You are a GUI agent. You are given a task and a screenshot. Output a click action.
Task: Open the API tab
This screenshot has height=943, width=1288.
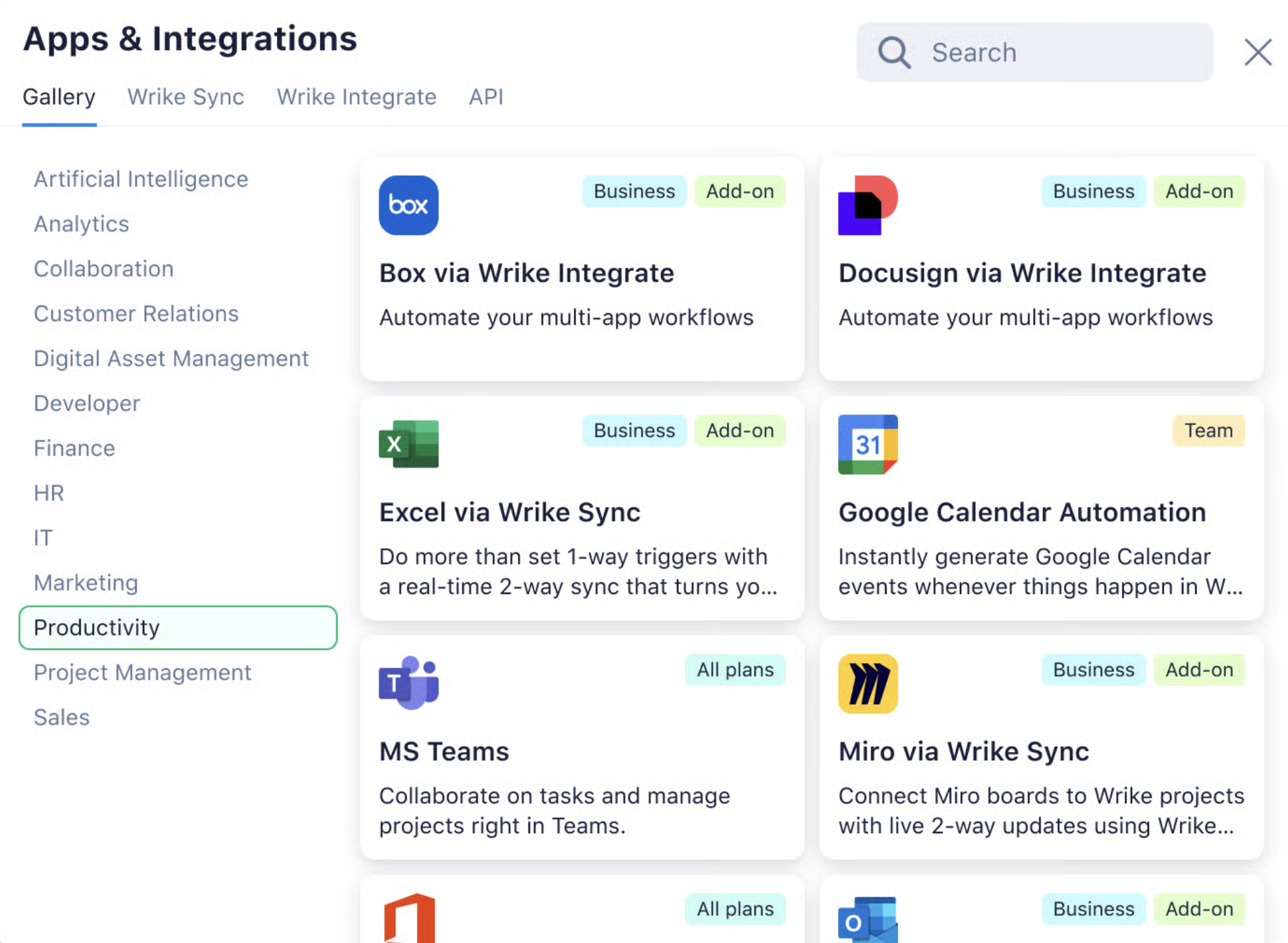(486, 97)
